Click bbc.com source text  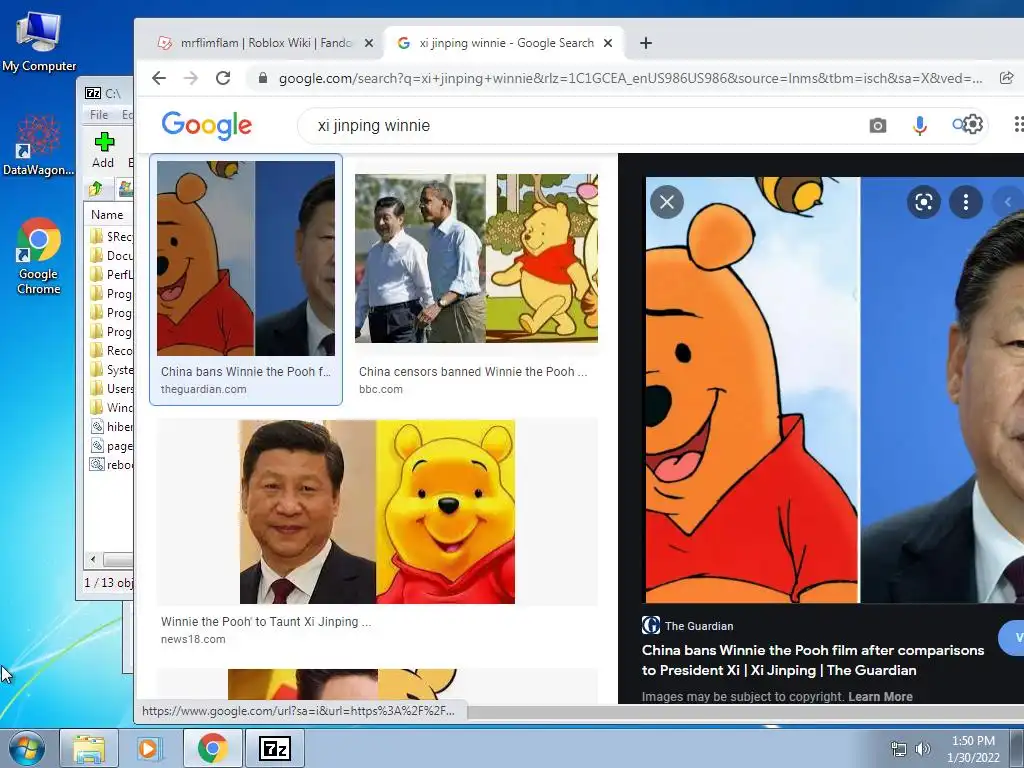click(381, 389)
